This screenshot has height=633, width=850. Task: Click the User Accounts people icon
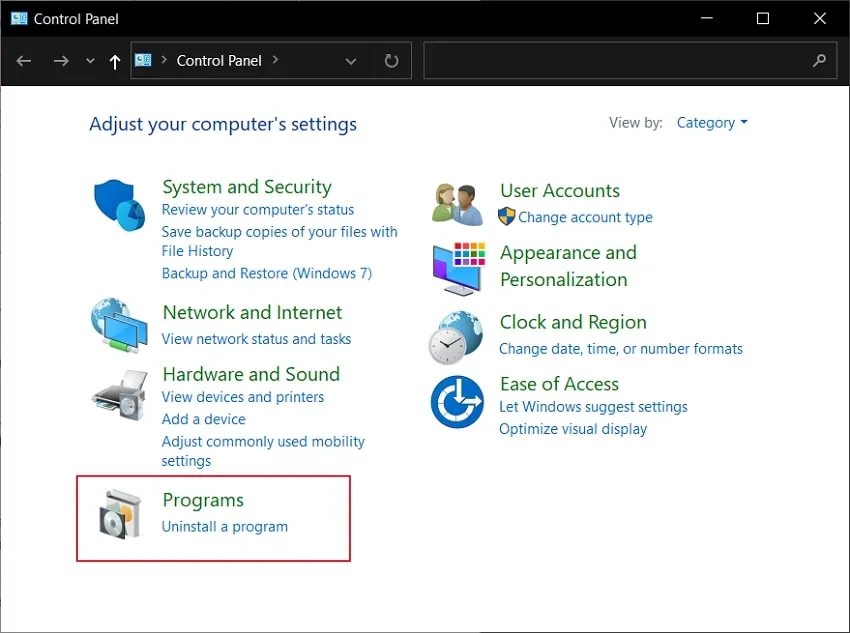pos(457,204)
